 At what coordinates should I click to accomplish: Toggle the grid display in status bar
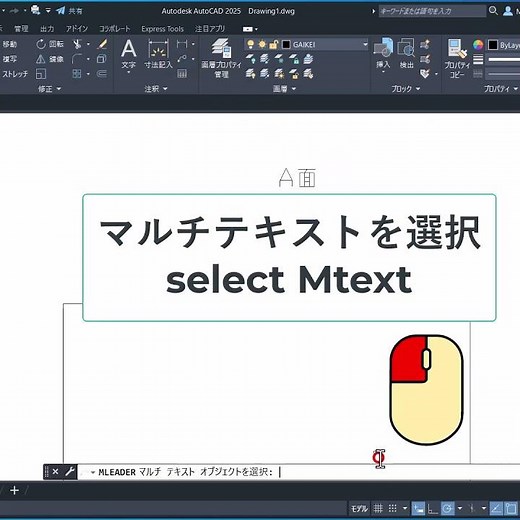(x=378, y=508)
